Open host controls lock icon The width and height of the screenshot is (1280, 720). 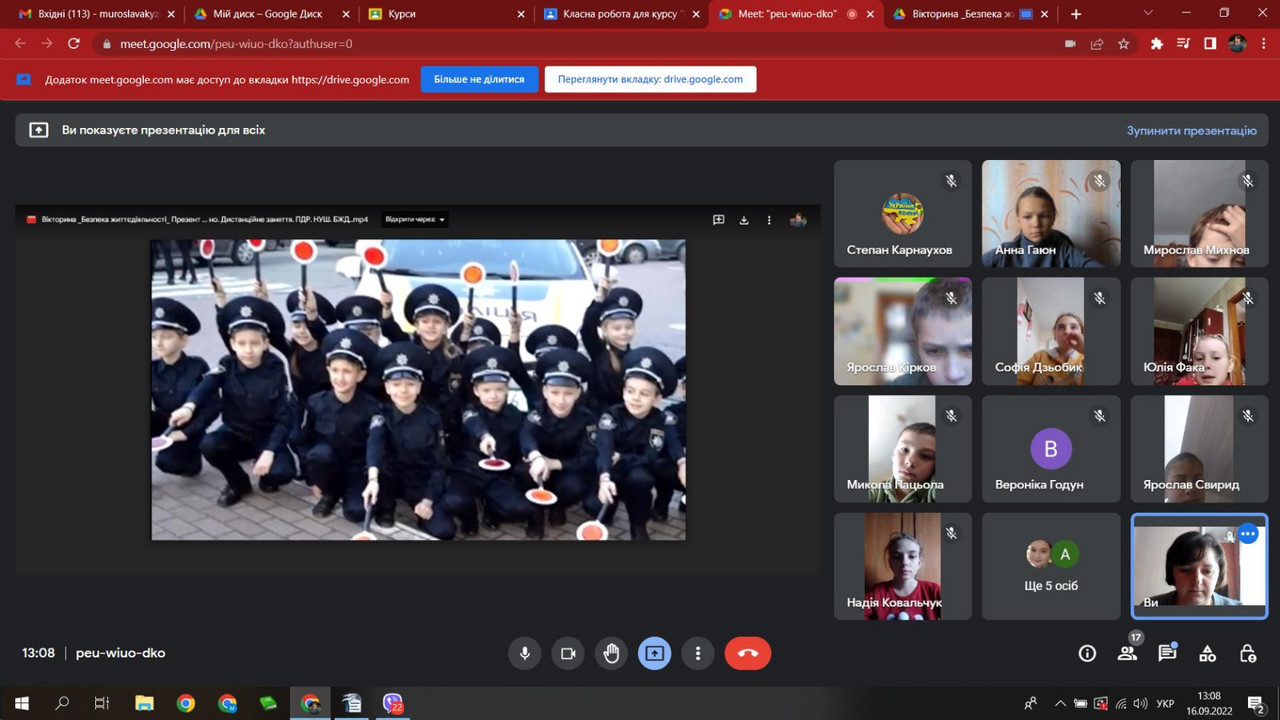pos(1247,653)
